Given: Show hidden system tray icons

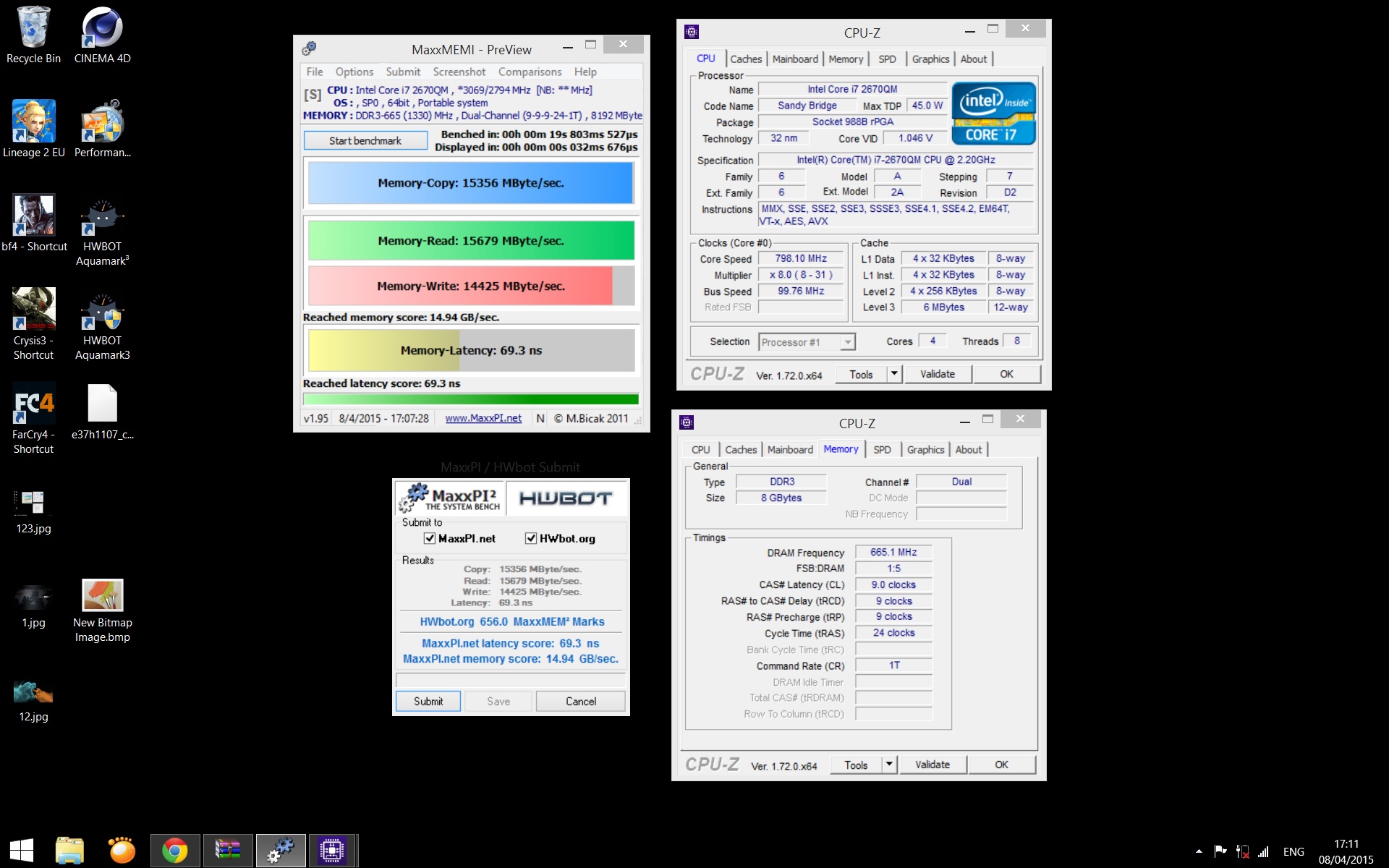Looking at the screenshot, I should click(x=1199, y=851).
